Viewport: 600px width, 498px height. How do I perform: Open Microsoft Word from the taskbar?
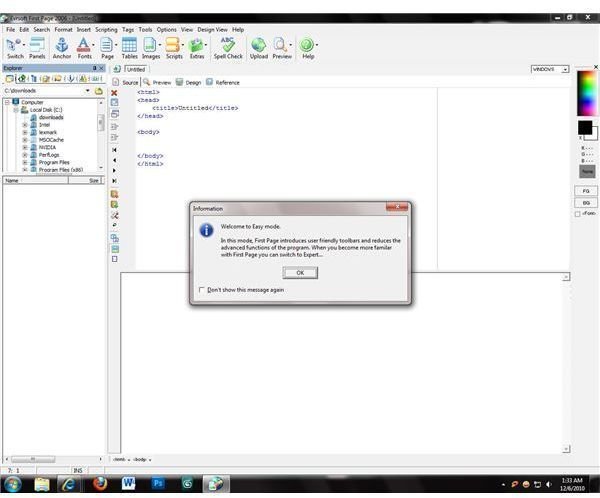pyautogui.click(x=128, y=484)
